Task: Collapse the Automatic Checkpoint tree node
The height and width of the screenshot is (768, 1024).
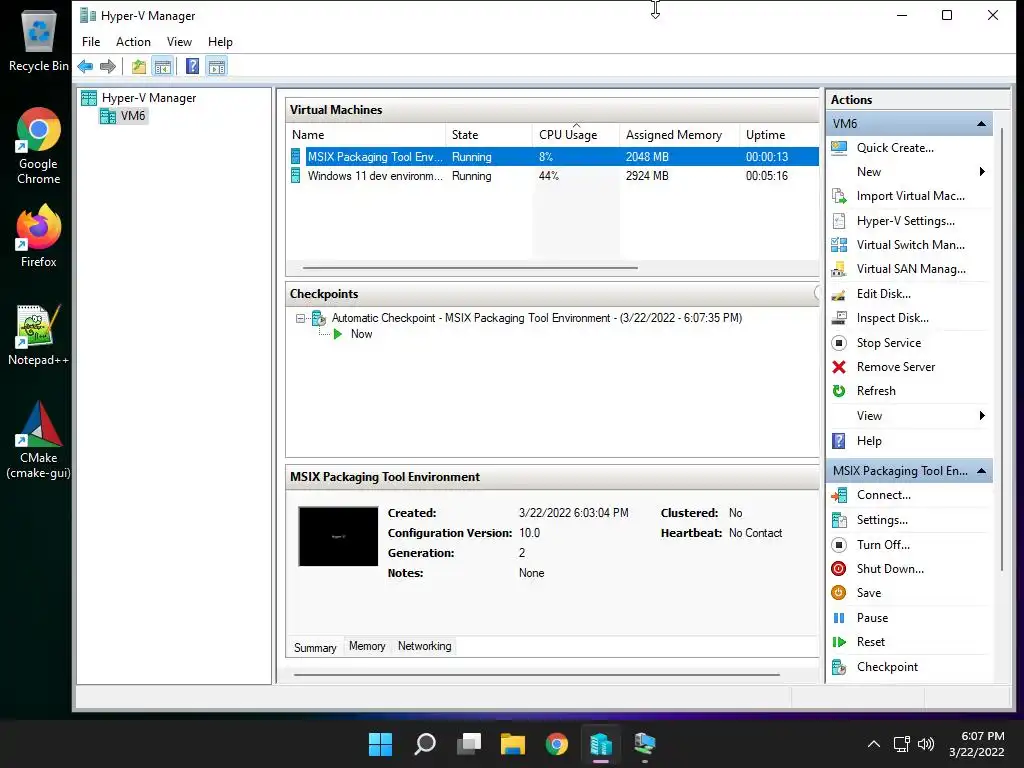Action: 300,319
